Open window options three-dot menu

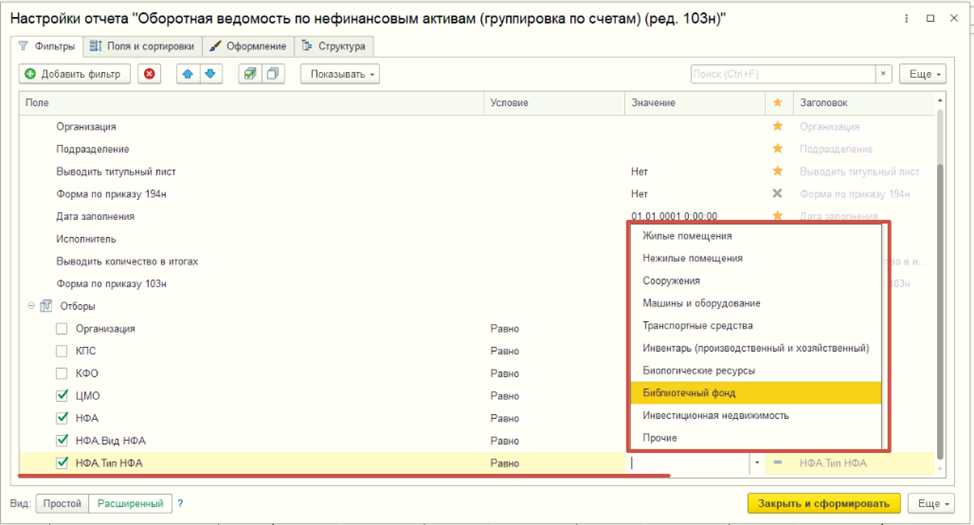(906, 19)
